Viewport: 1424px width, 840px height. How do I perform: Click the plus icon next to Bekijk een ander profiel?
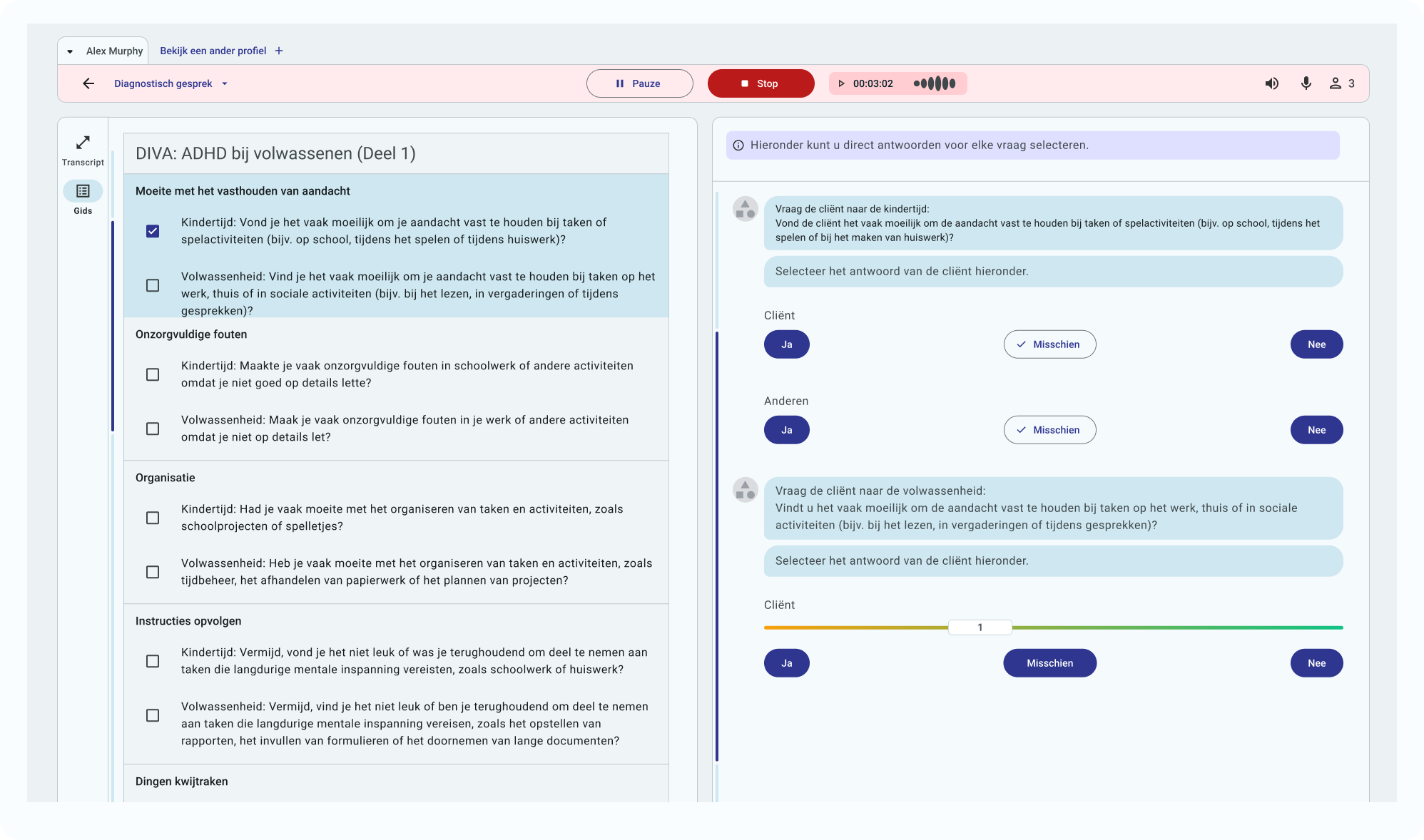[279, 51]
